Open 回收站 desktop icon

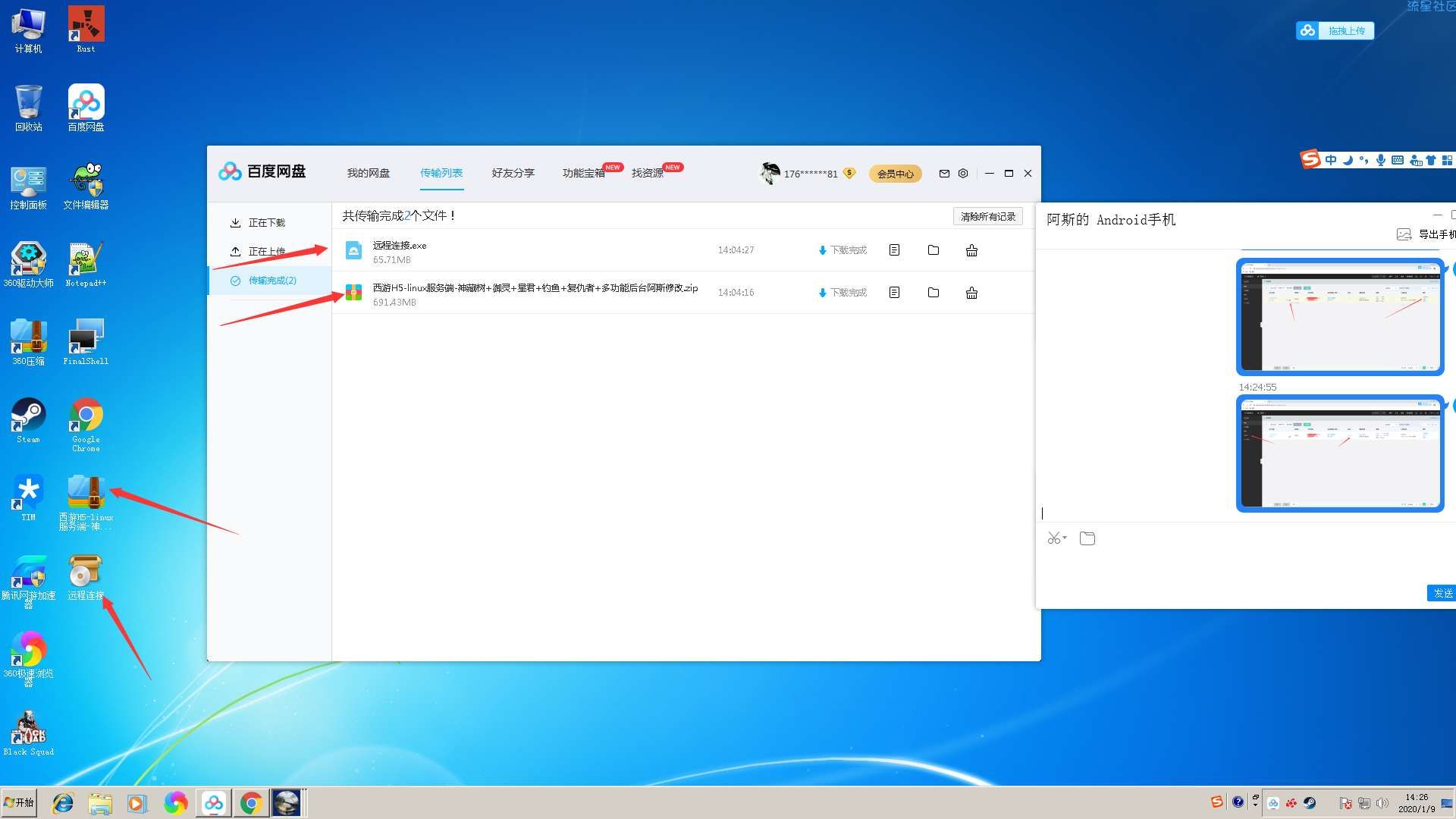[x=28, y=108]
